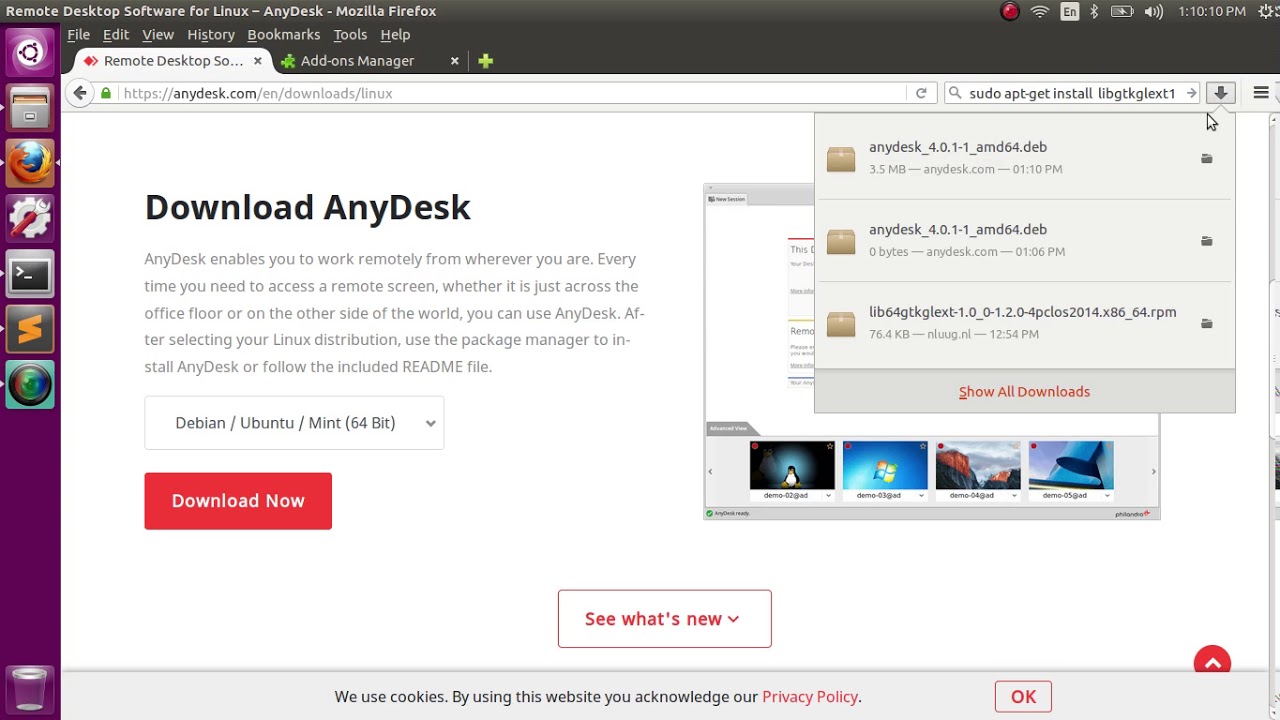
Task: Select the Remote Desktop Software tab
Action: 173,61
